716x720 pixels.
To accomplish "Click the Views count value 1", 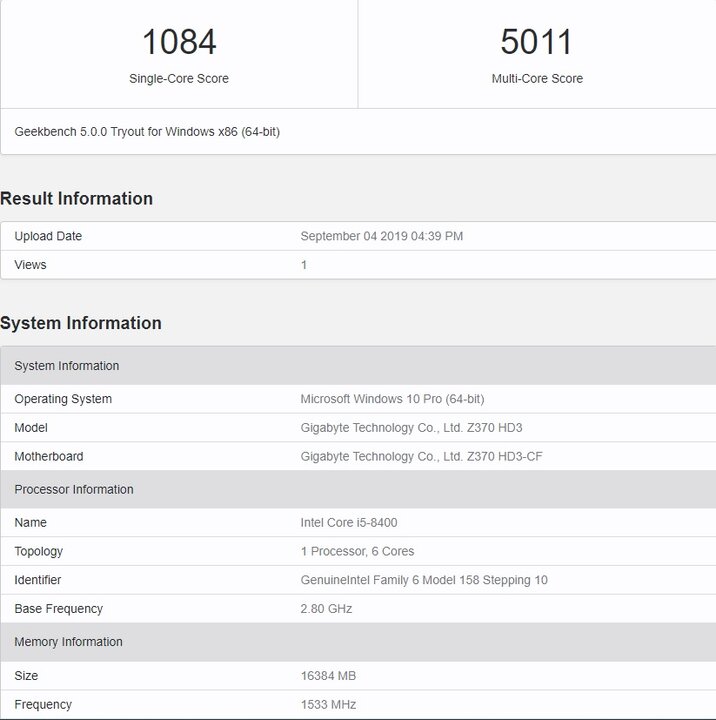I will [304, 265].
